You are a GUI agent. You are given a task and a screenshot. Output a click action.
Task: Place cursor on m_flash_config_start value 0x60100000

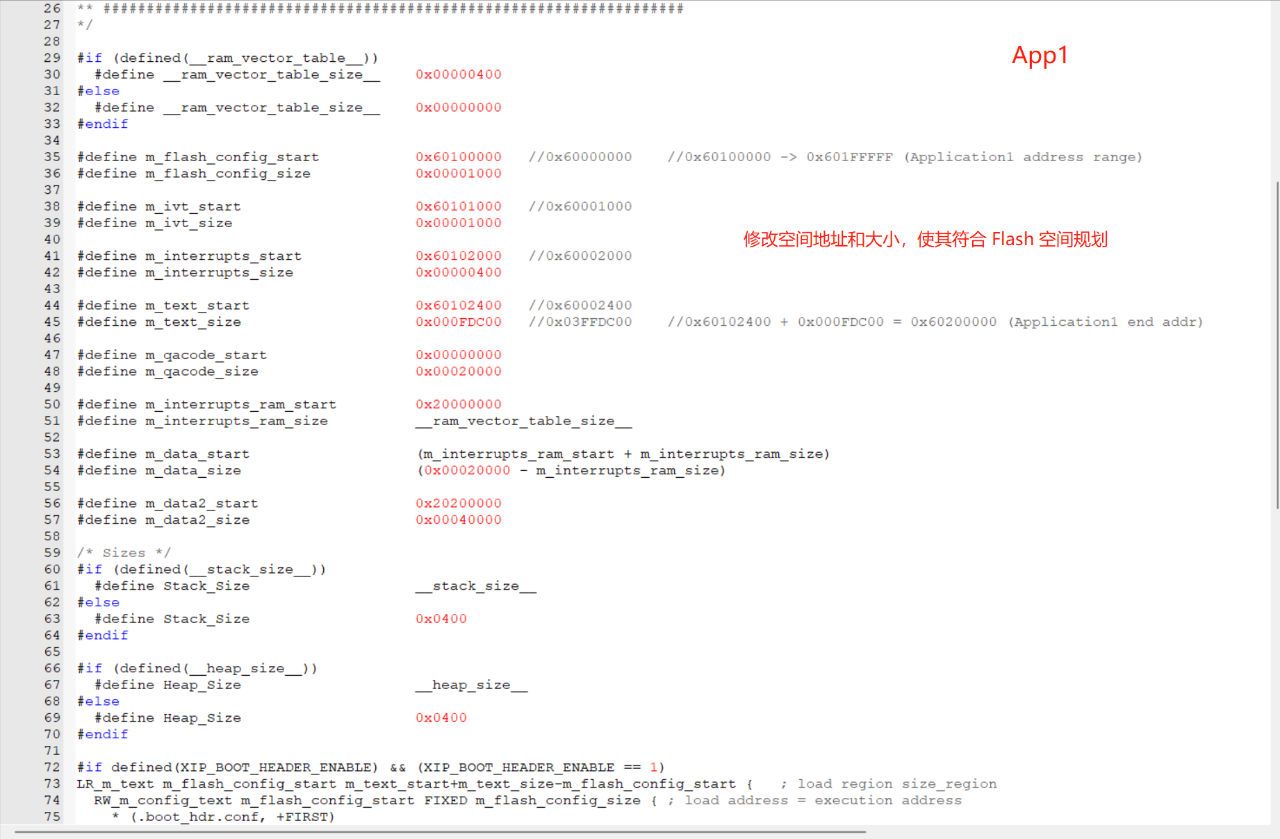(x=459, y=157)
